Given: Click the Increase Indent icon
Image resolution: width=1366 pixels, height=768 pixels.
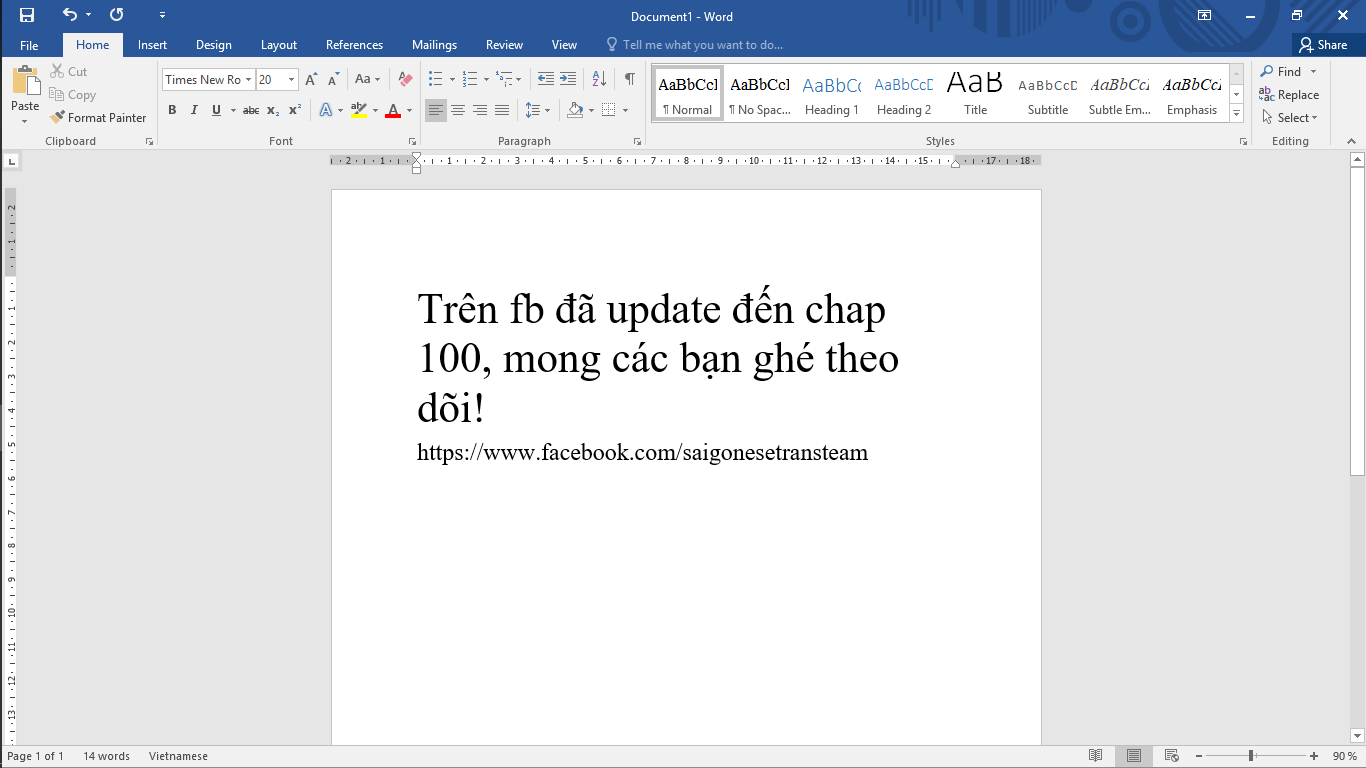Looking at the screenshot, I should [x=568, y=79].
